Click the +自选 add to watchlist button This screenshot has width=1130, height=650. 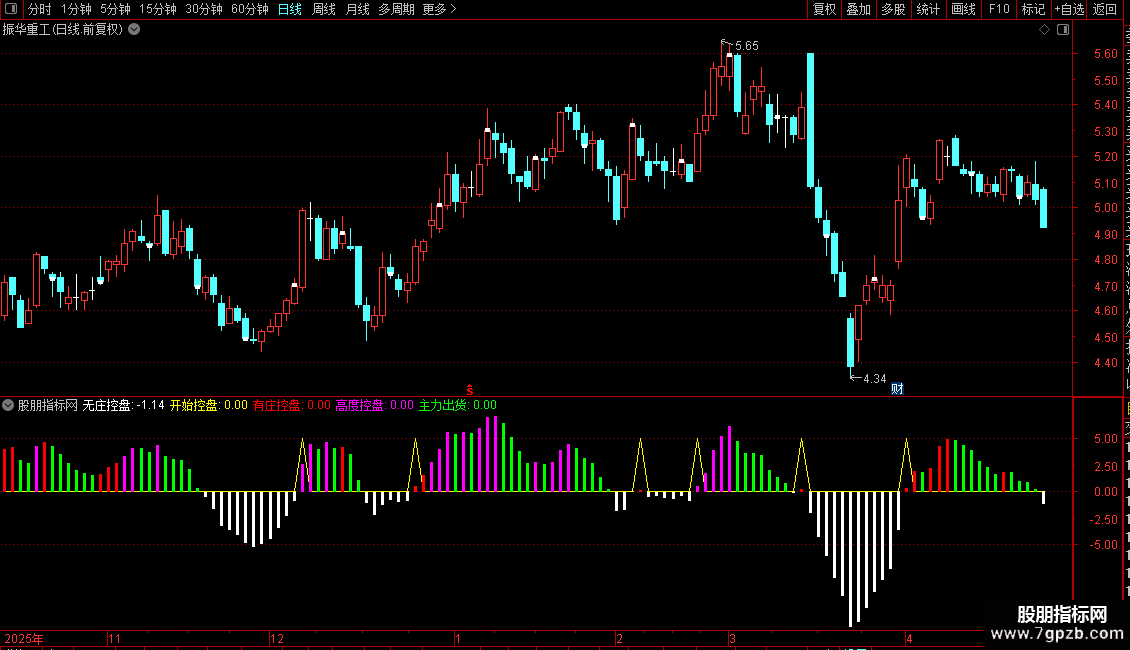[1069, 9]
